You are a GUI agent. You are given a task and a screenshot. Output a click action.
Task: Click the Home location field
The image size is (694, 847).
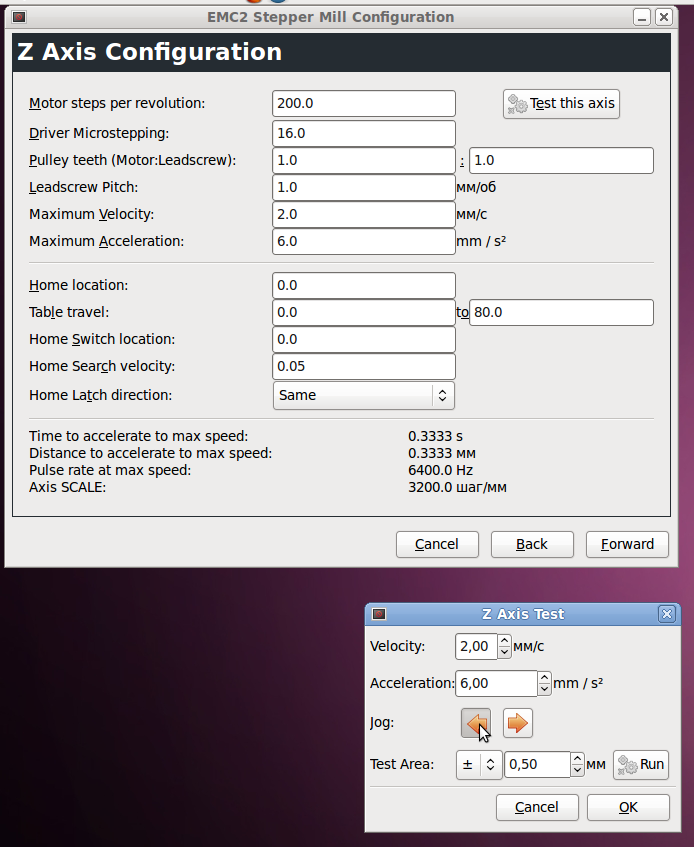click(364, 285)
